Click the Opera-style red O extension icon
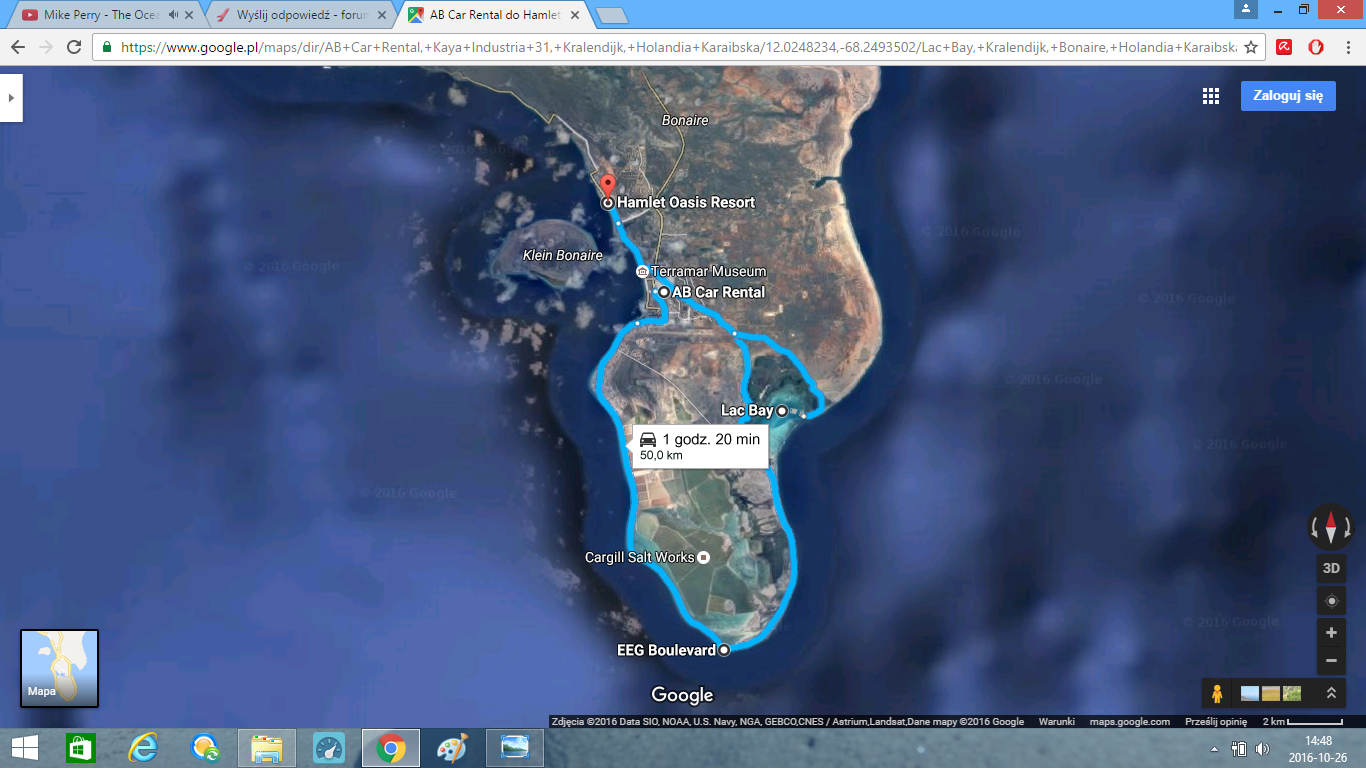 (x=1316, y=47)
